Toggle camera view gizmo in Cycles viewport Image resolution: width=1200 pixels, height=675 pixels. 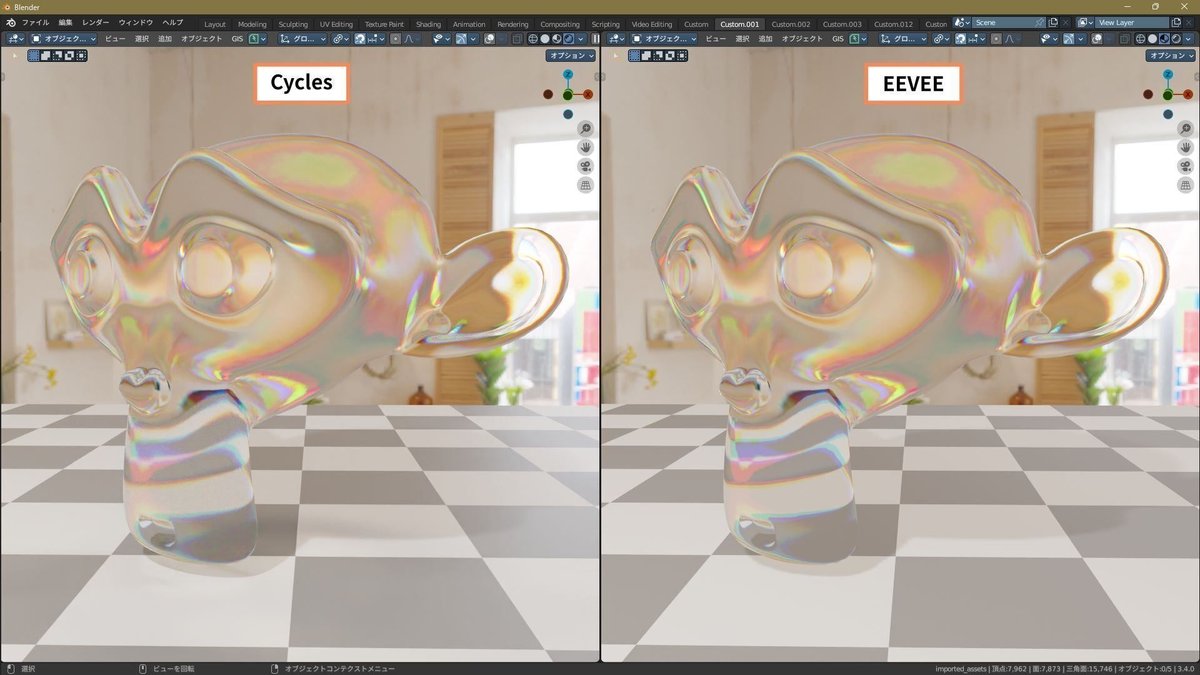[585, 166]
